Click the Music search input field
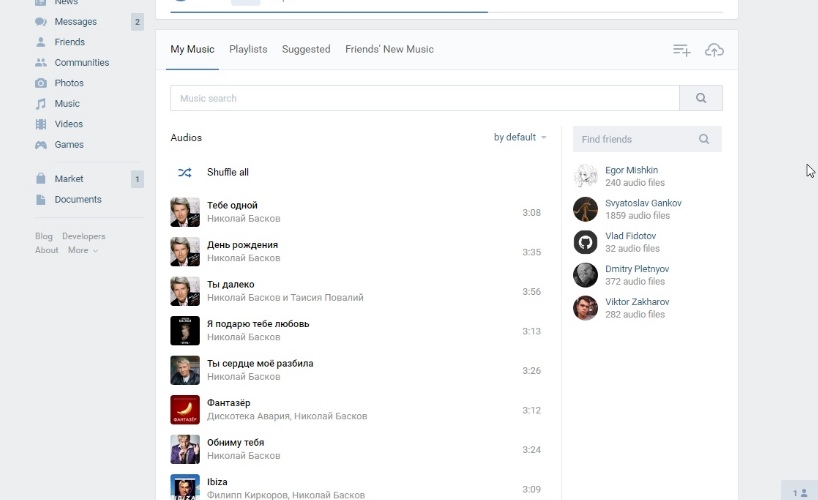Image resolution: width=818 pixels, height=500 pixels. click(424, 98)
